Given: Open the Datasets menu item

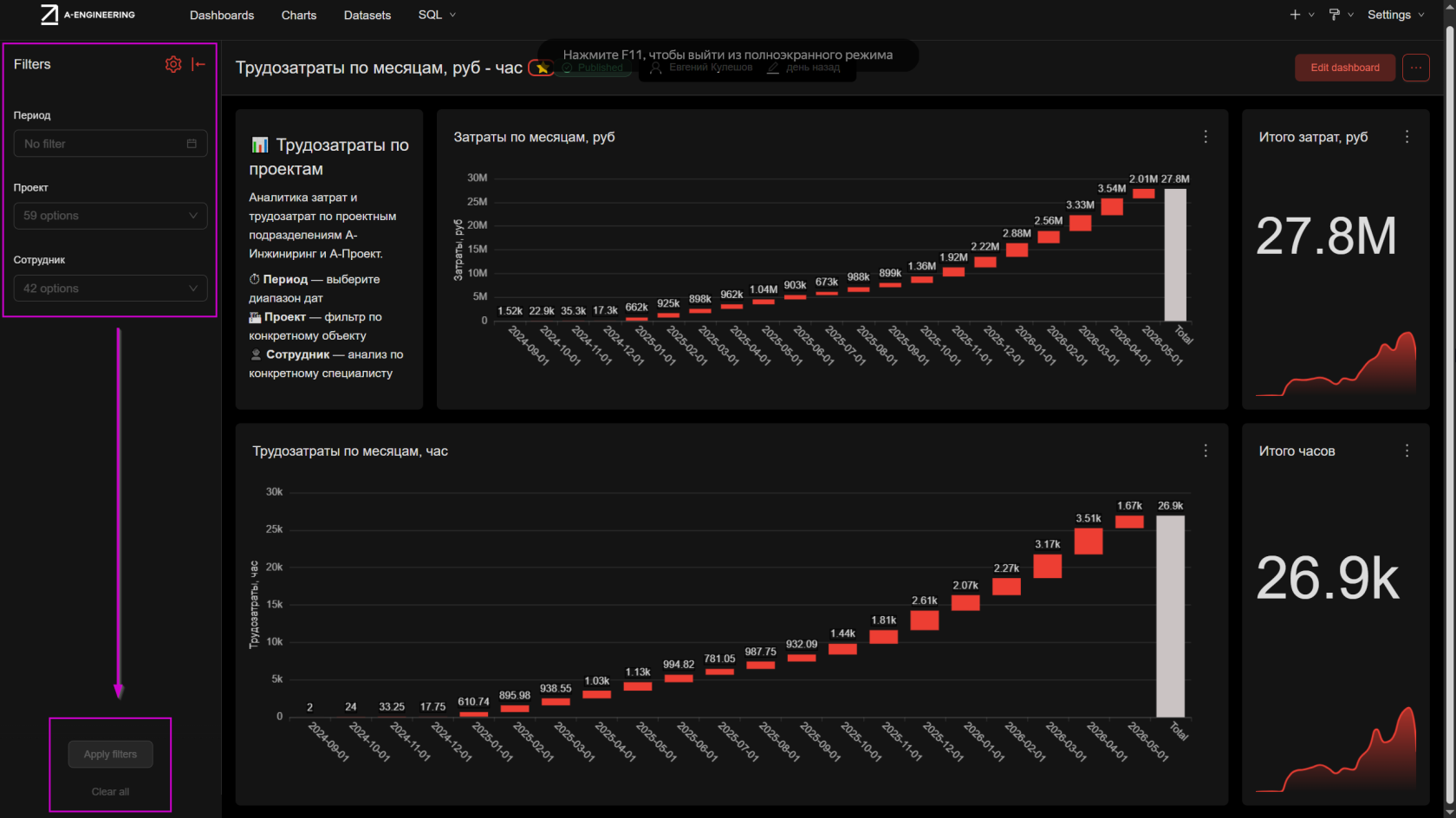Looking at the screenshot, I should tap(367, 15).
